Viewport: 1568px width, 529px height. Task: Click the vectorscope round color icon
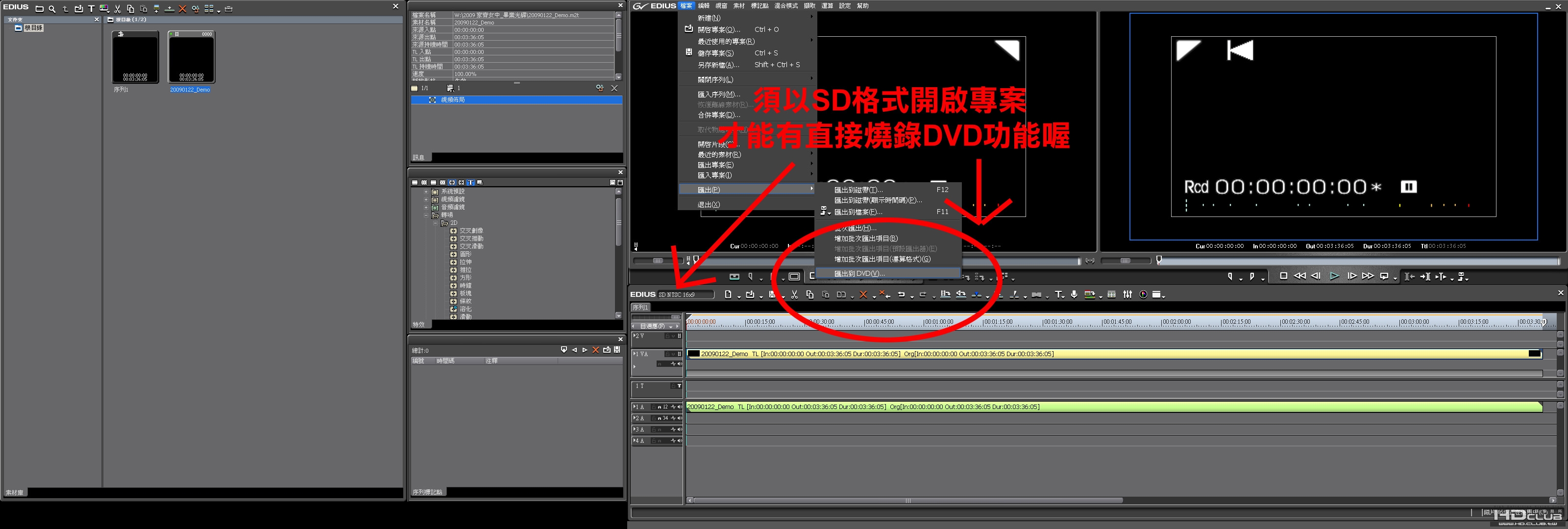click(1143, 295)
